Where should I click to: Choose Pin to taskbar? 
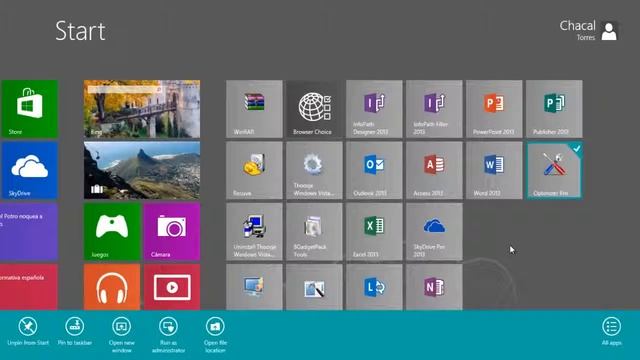pos(75,331)
